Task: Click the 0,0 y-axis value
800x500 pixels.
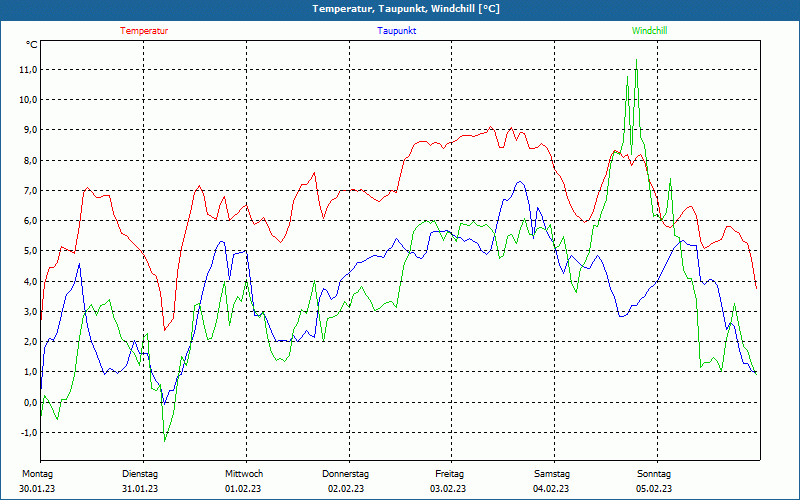Action: [30, 403]
